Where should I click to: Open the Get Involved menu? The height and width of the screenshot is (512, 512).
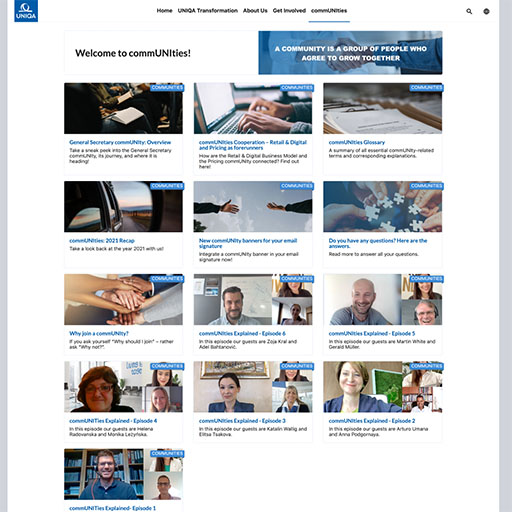(289, 11)
